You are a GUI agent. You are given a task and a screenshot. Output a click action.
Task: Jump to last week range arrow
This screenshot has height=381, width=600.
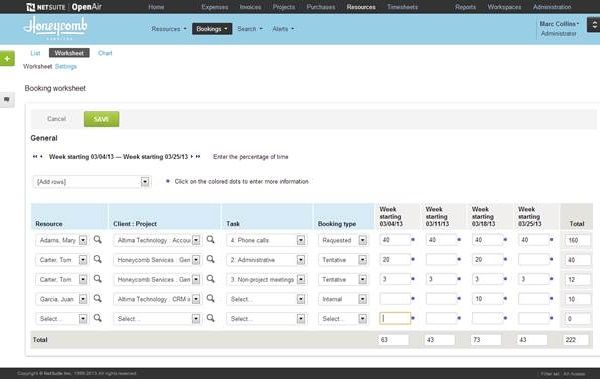(x=198, y=156)
